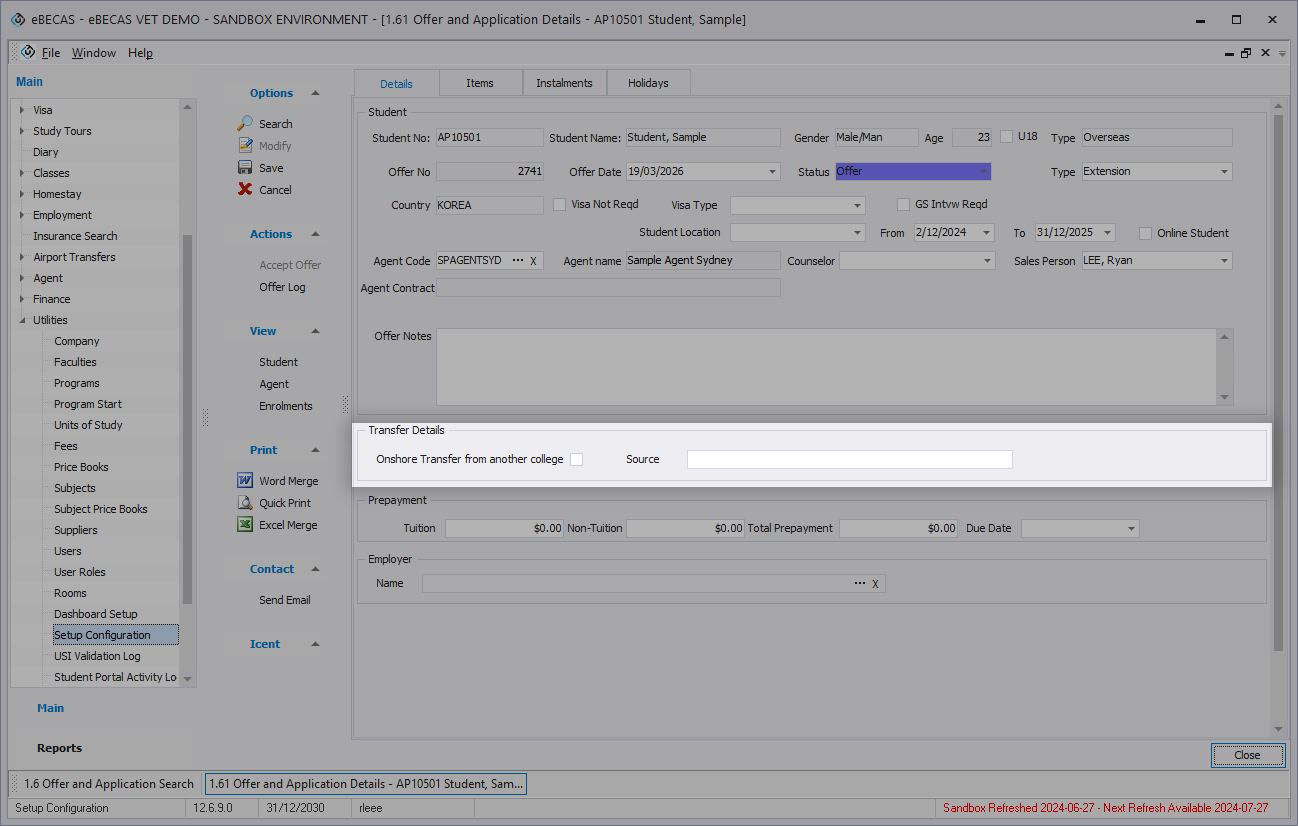Check the Online Student checkbox
Viewport: 1298px width, 826px height.
(x=1145, y=233)
